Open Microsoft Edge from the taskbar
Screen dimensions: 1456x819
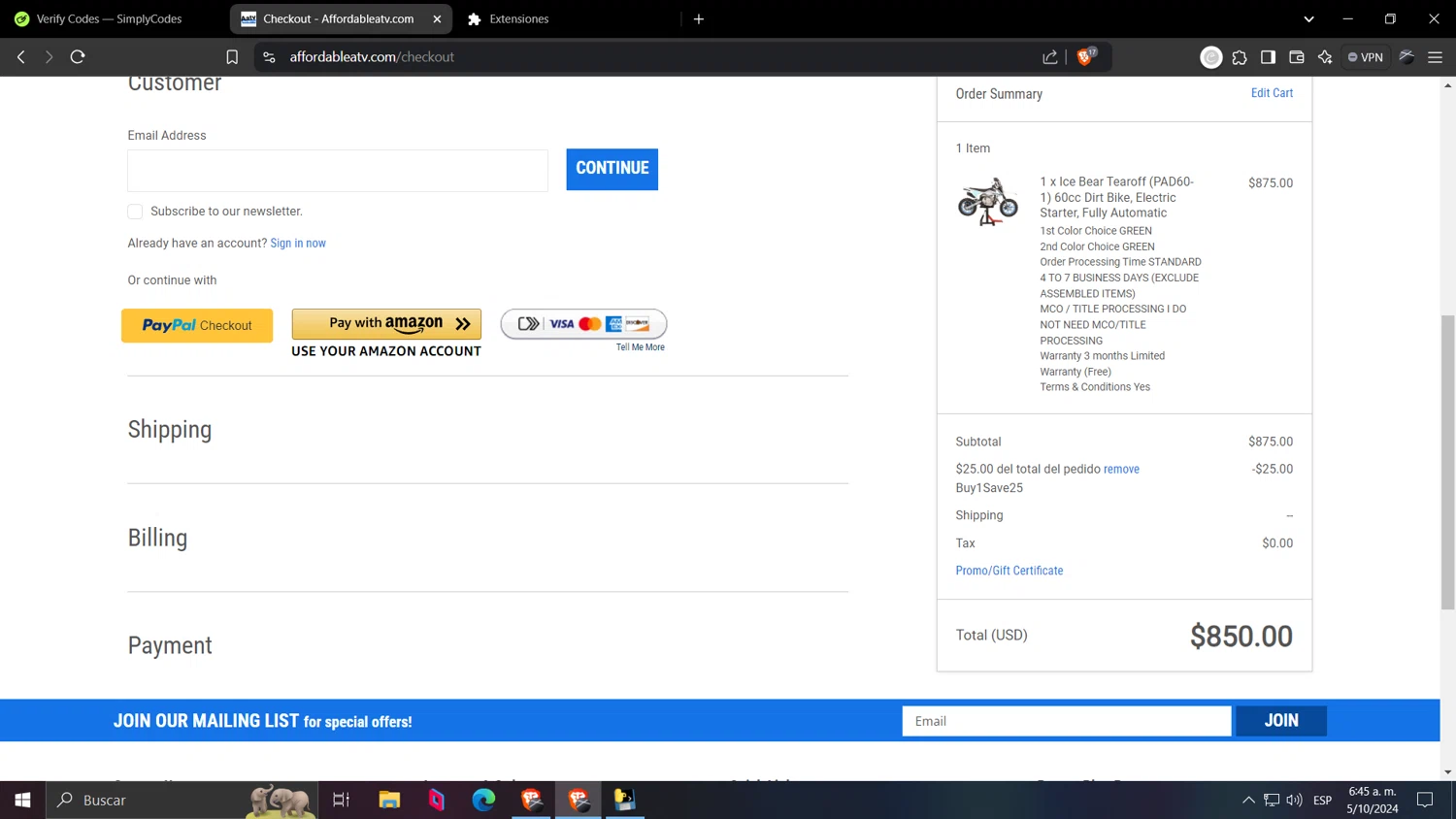[x=483, y=800]
